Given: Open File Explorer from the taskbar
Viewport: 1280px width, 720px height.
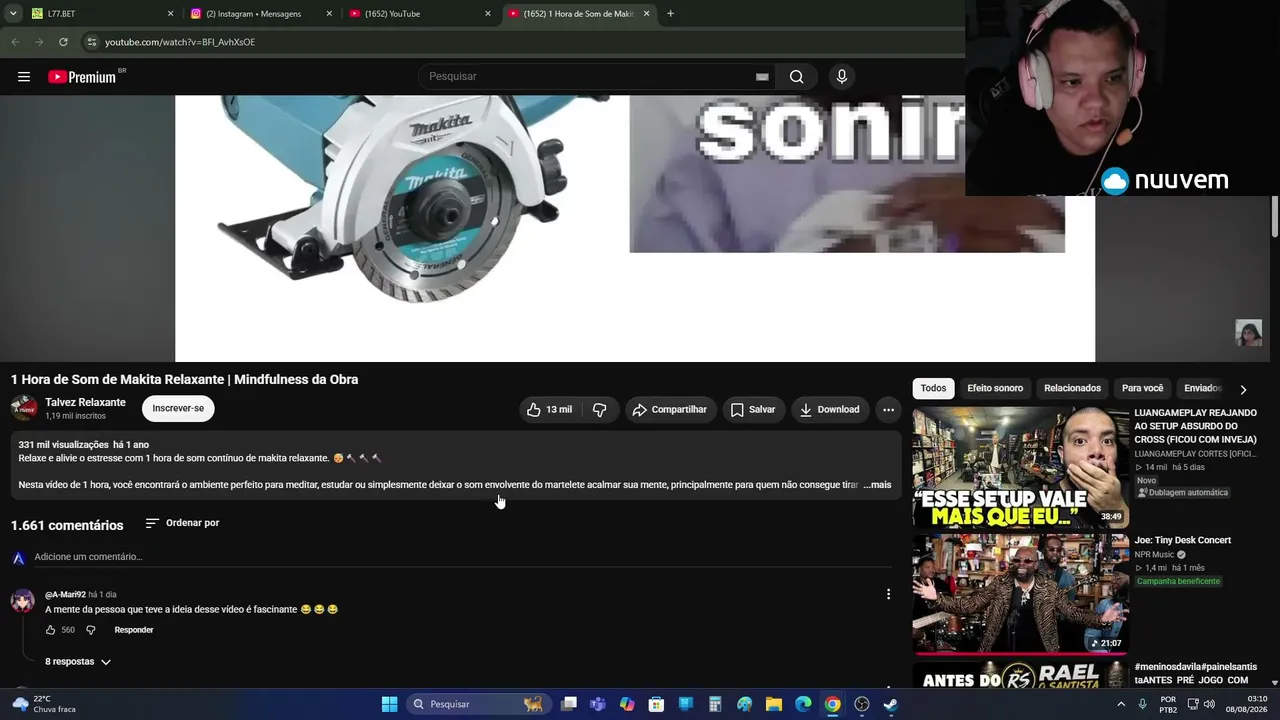Looking at the screenshot, I should (x=774, y=704).
